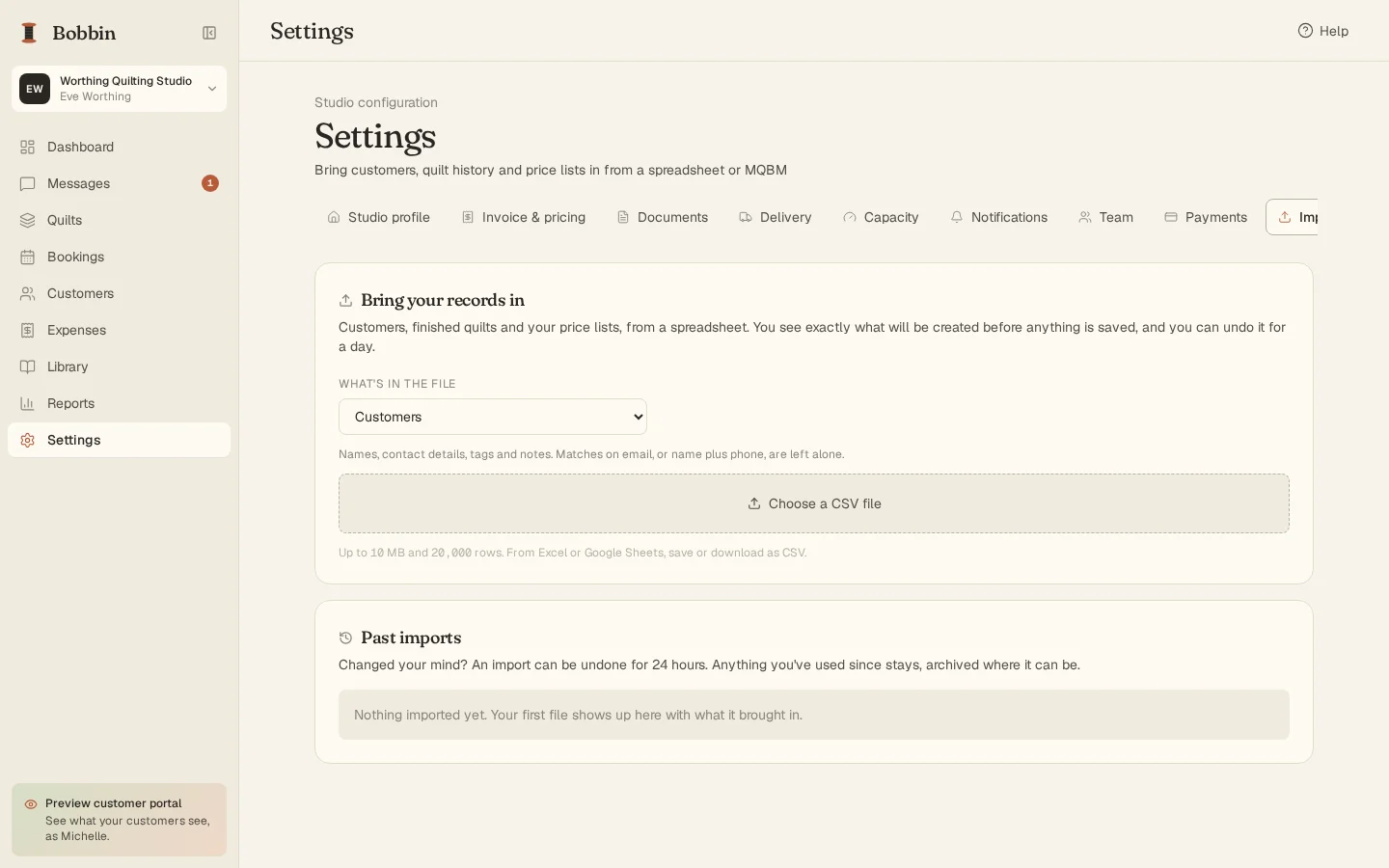Click the eye icon for portal preview
This screenshot has width=1389, height=868.
click(x=31, y=804)
